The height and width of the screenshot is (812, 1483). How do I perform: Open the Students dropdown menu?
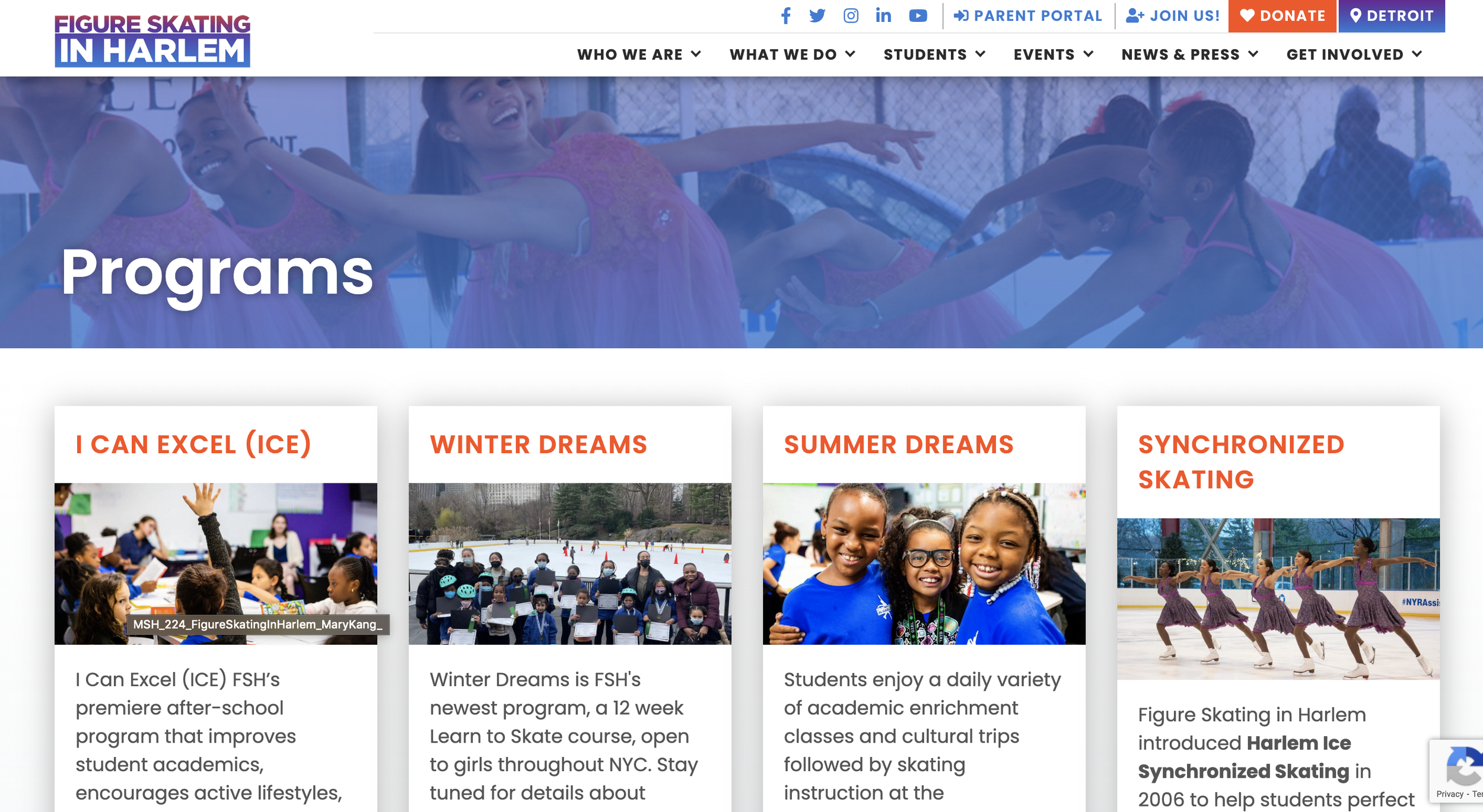click(935, 55)
